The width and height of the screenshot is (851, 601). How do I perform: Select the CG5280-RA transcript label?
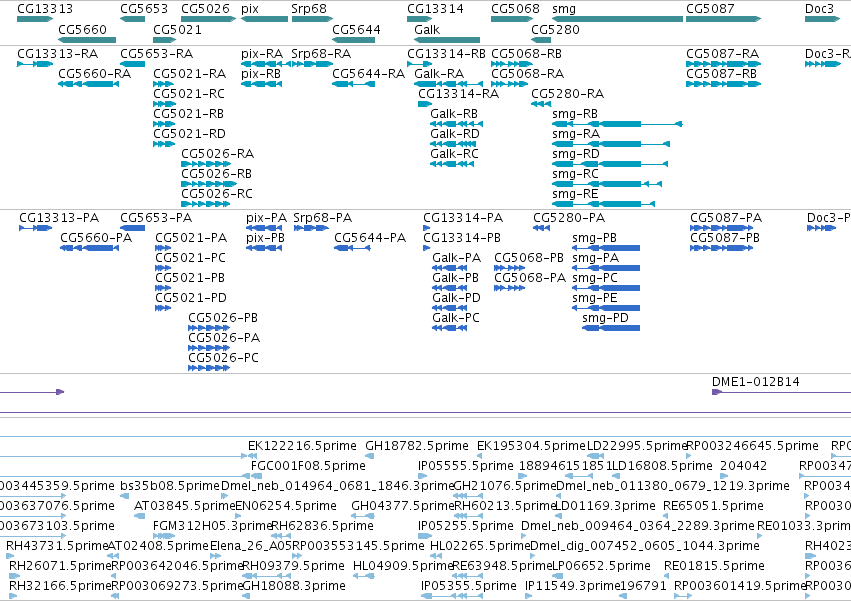coord(568,93)
